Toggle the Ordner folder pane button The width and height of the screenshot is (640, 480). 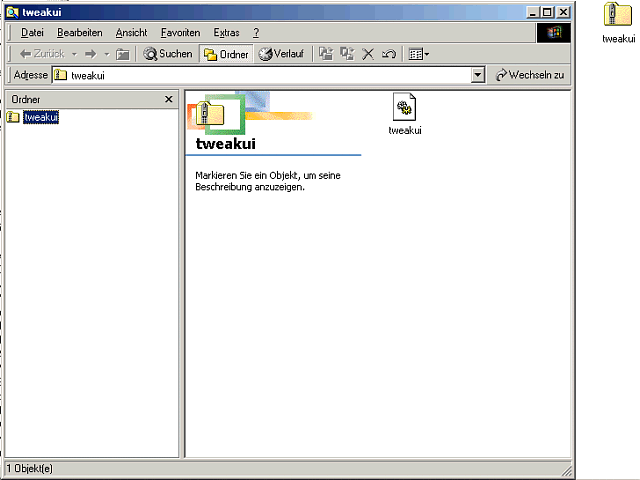pos(226,54)
